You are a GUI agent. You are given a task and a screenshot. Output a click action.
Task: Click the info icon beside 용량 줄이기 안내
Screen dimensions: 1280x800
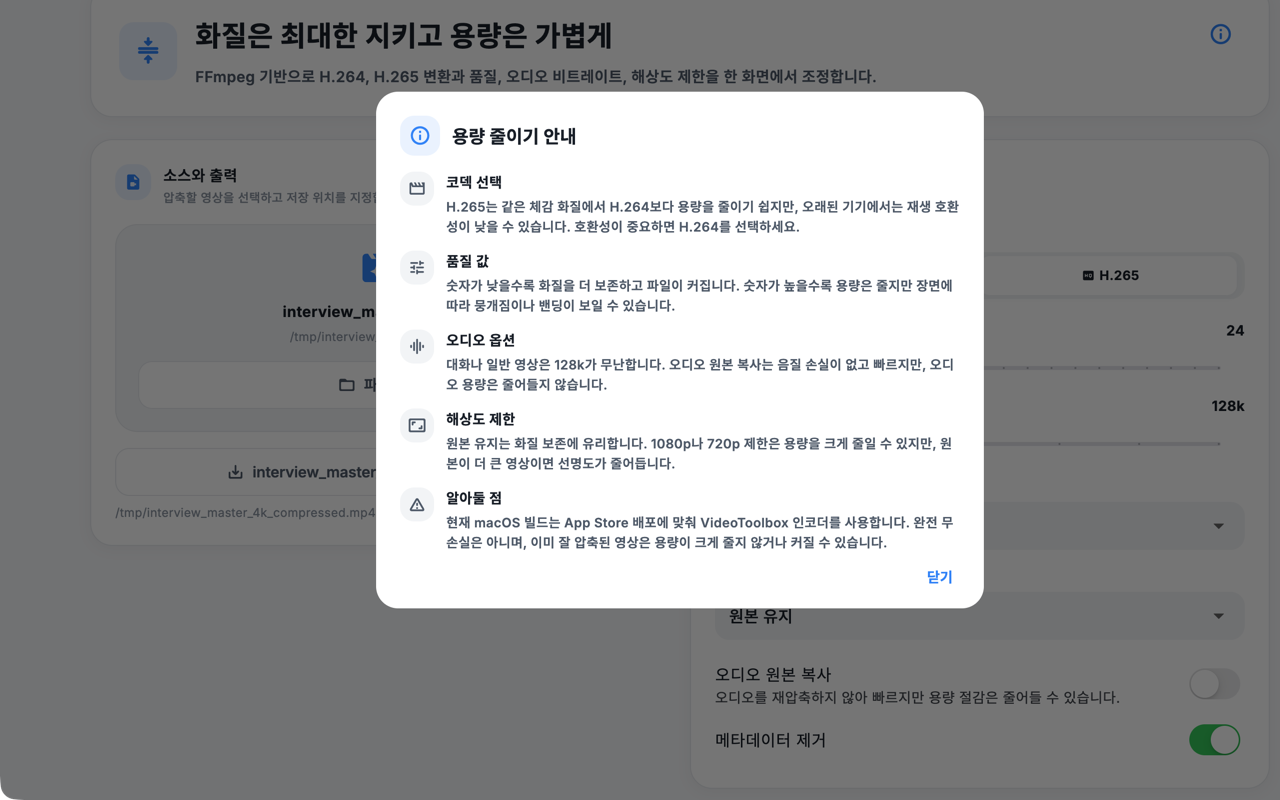pyautogui.click(x=420, y=136)
